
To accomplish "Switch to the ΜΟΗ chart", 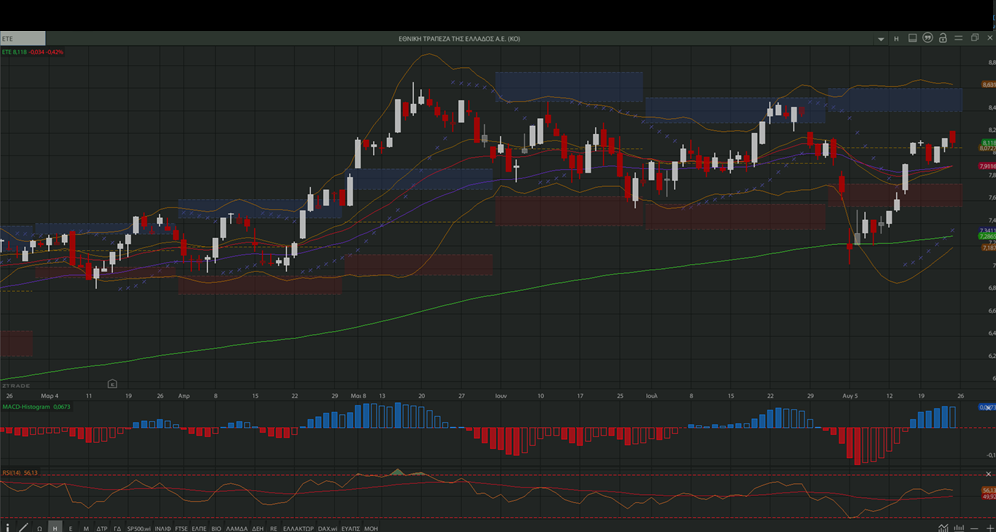I will [x=371, y=528].
